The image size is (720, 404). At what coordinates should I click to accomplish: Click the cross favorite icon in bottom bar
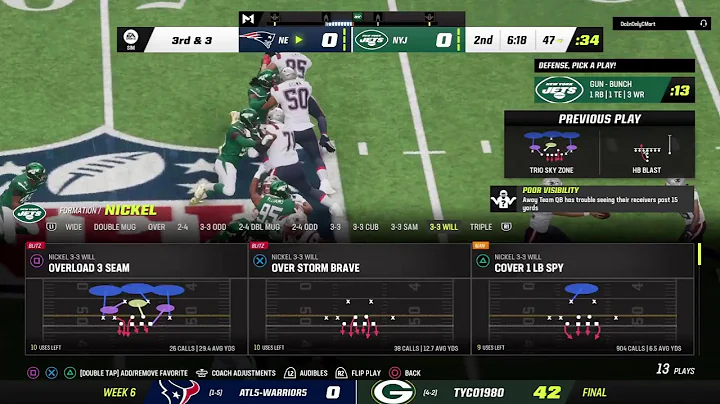[x=51, y=373]
